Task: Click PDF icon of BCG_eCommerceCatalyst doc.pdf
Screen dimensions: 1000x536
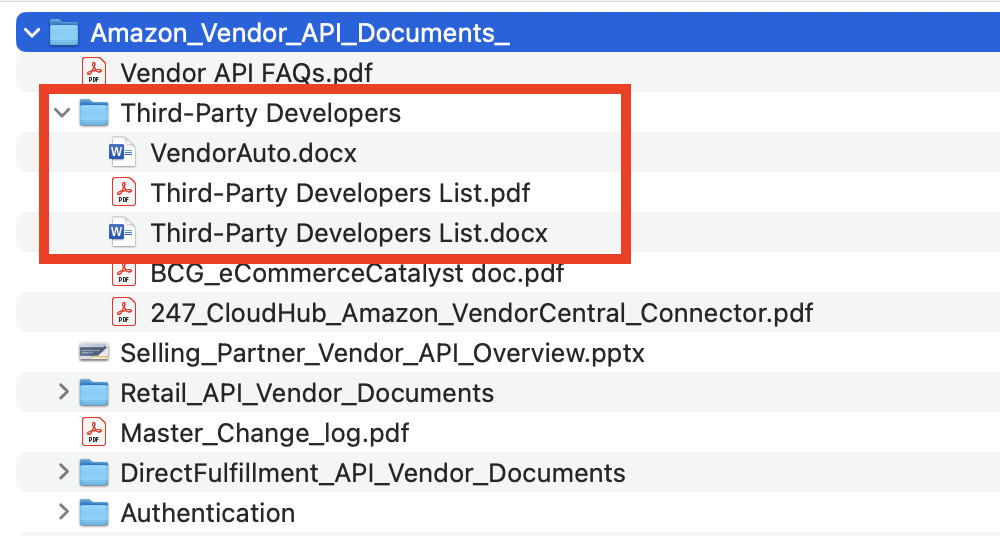Action: [x=124, y=274]
